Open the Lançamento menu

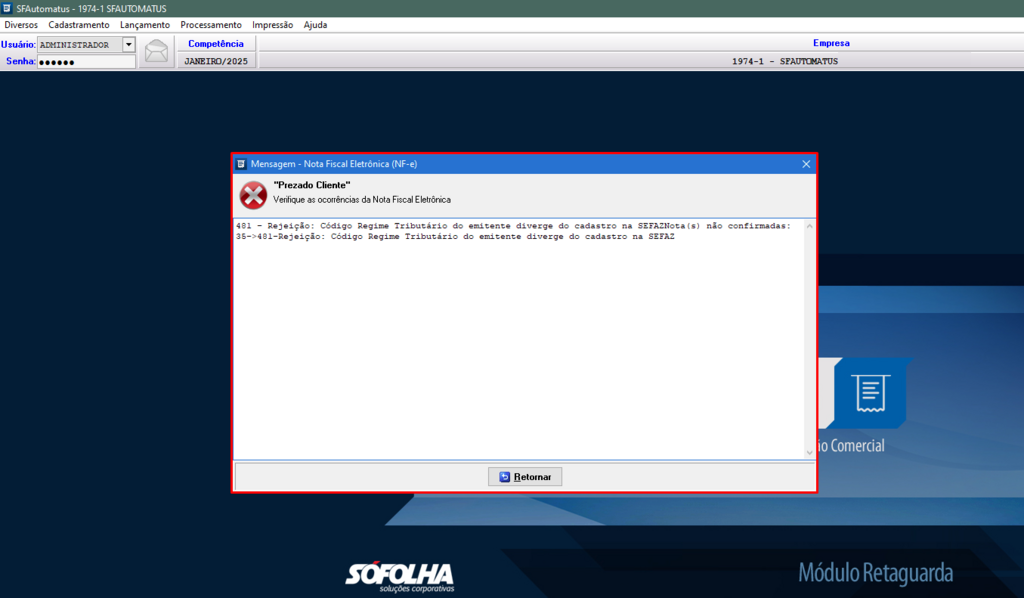tap(145, 24)
